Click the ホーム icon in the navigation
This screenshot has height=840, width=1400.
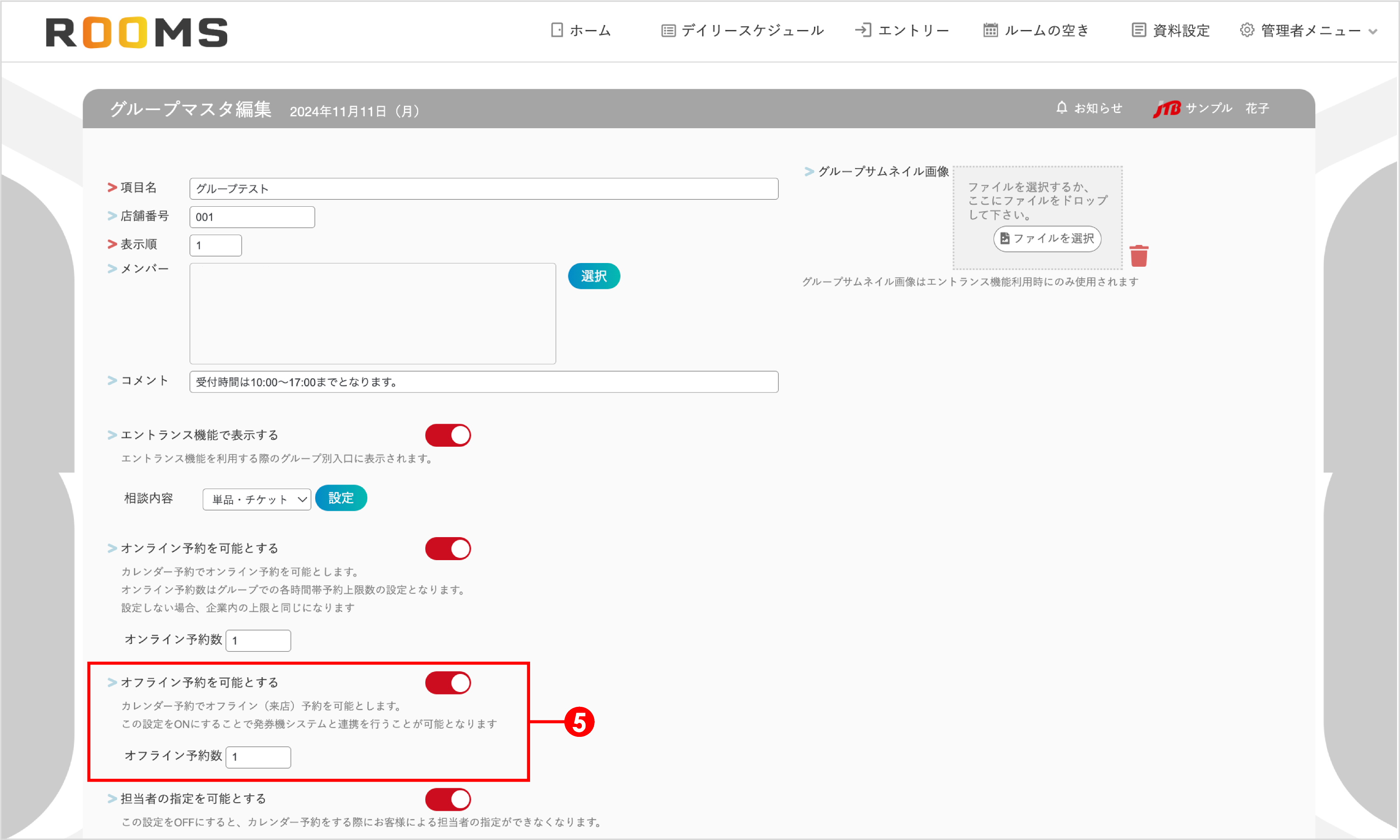556,30
